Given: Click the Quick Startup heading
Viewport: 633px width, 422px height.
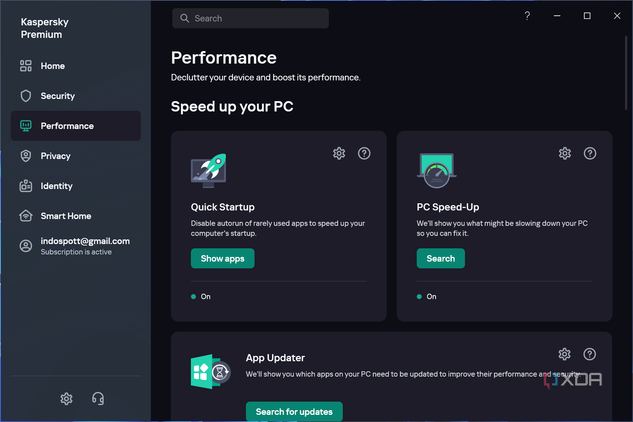Looking at the screenshot, I should coord(222,207).
